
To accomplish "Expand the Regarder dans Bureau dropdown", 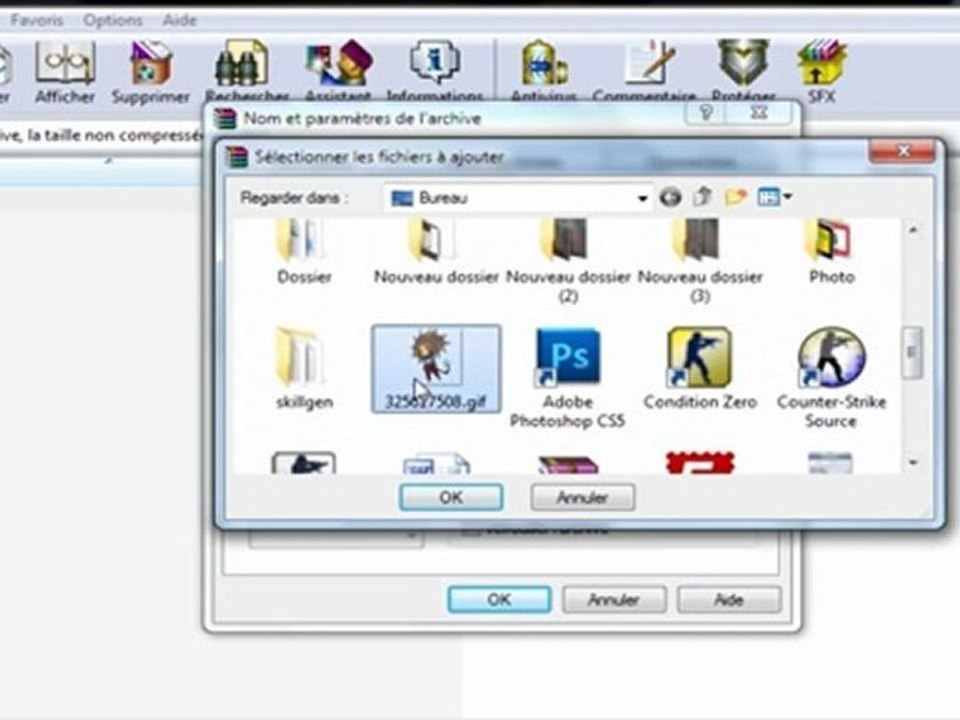I will 642,198.
